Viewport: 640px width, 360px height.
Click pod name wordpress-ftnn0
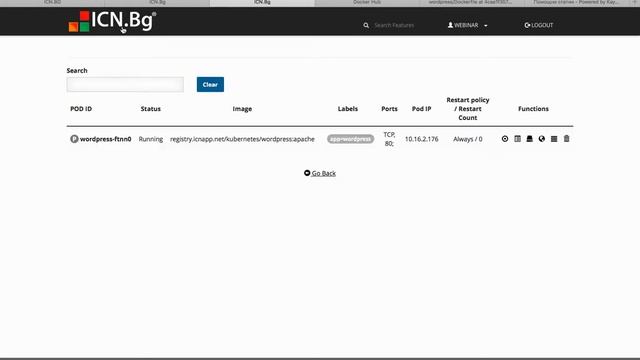106,139
